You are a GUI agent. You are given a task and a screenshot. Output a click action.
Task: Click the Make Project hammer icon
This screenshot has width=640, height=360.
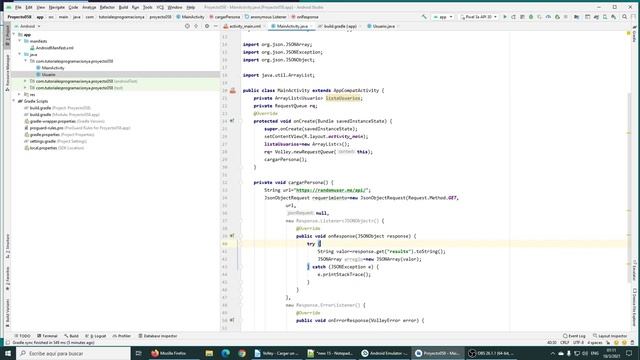(x=424, y=17)
